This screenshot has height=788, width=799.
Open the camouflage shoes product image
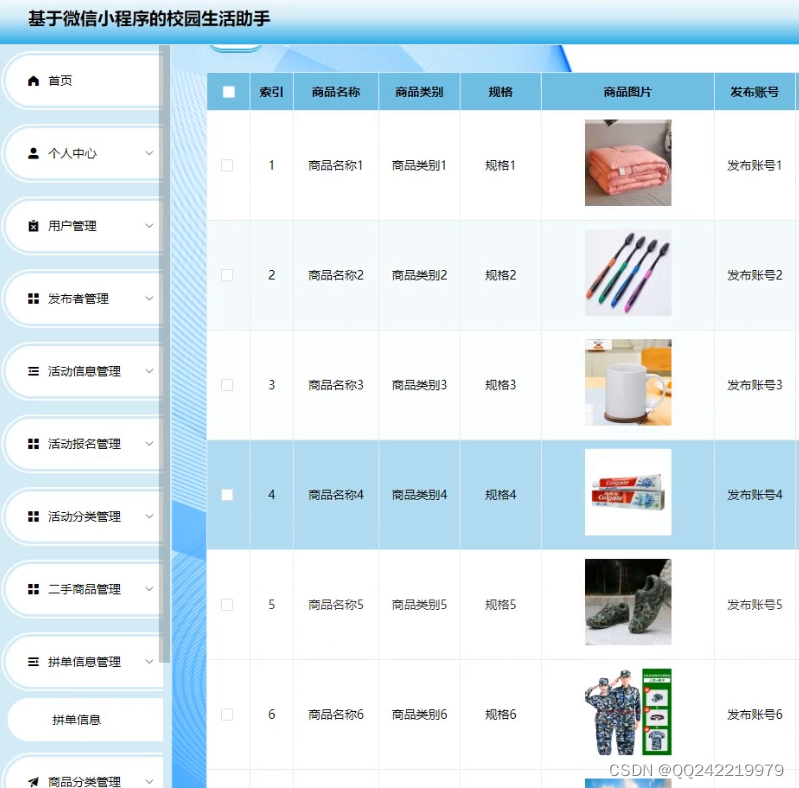pos(628,602)
